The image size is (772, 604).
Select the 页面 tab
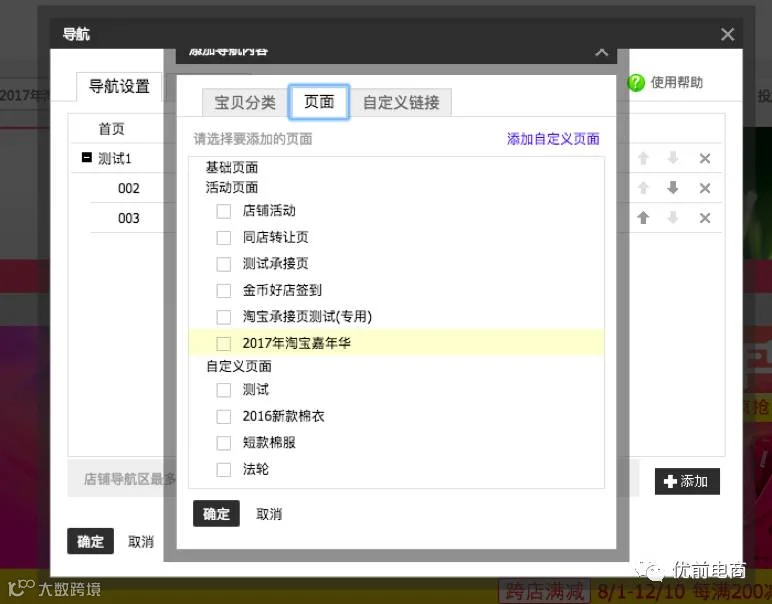[319, 101]
